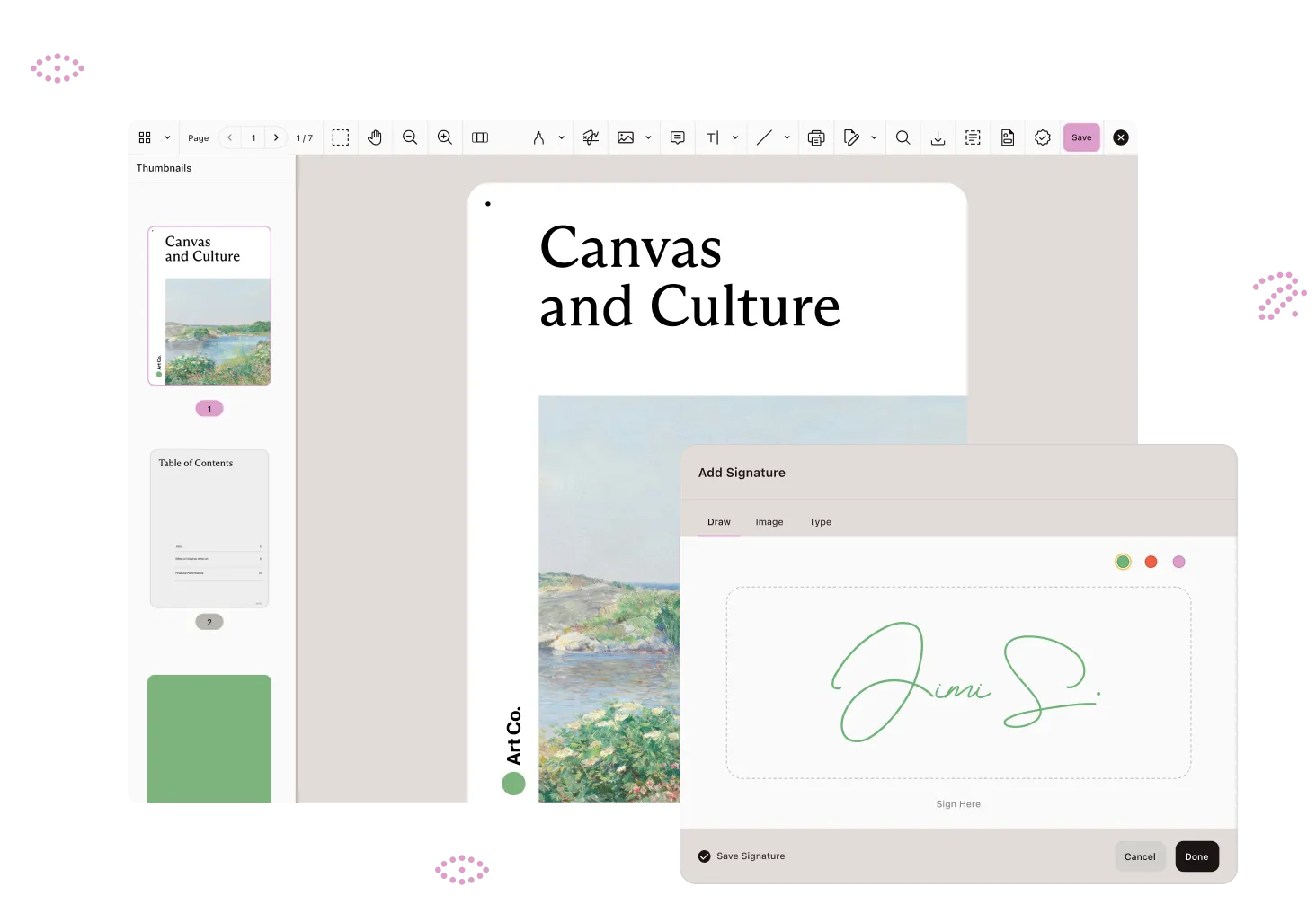Switch to the Image tab
Image resolution: width=1316 pixels, height=922 pixels.
click(769, 521)
